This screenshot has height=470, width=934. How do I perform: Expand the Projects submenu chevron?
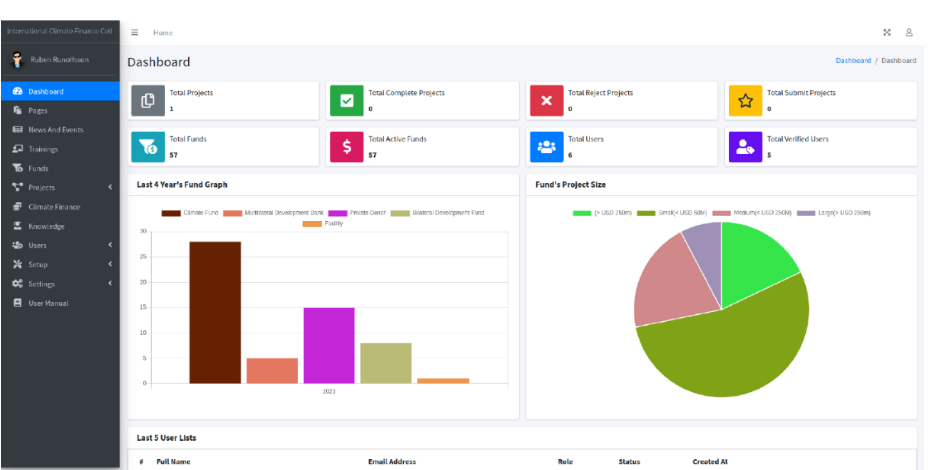pos(110,187)
